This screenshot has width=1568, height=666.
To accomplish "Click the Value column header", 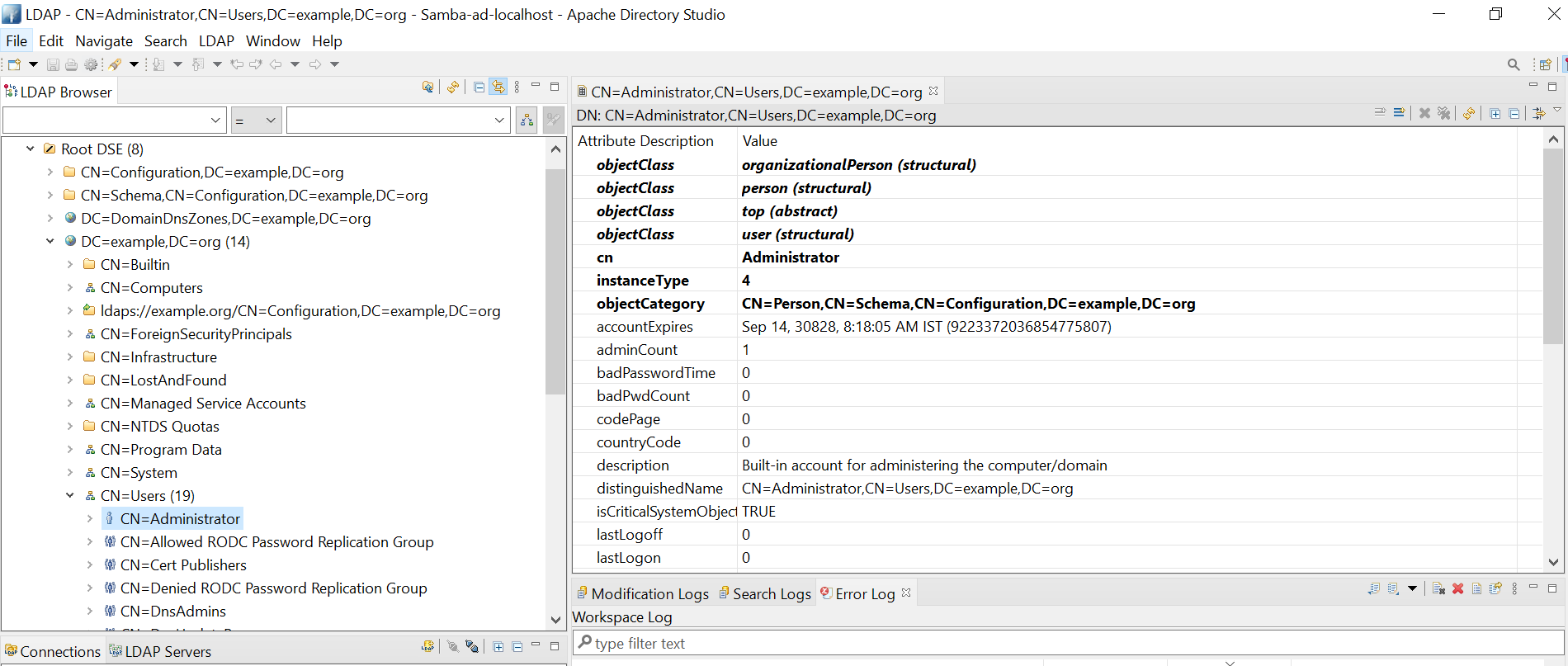I will [760, 141].
